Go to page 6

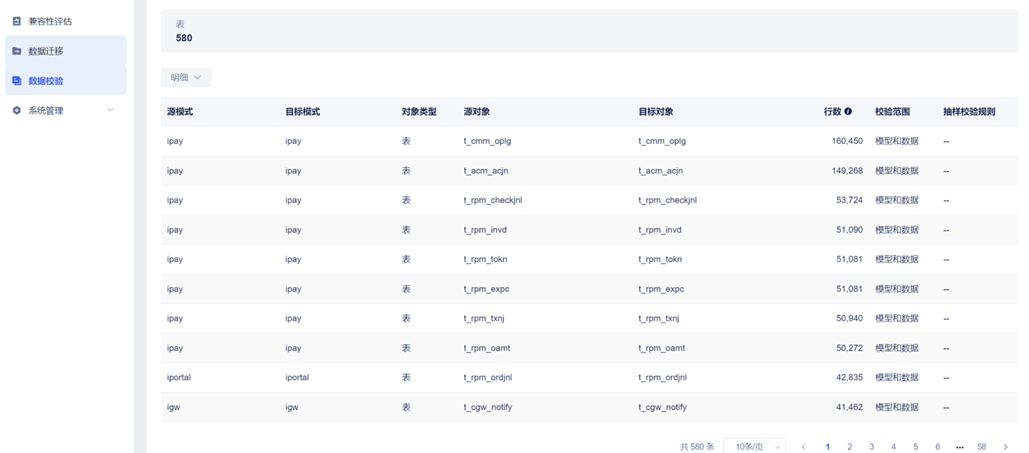[937, 446]
